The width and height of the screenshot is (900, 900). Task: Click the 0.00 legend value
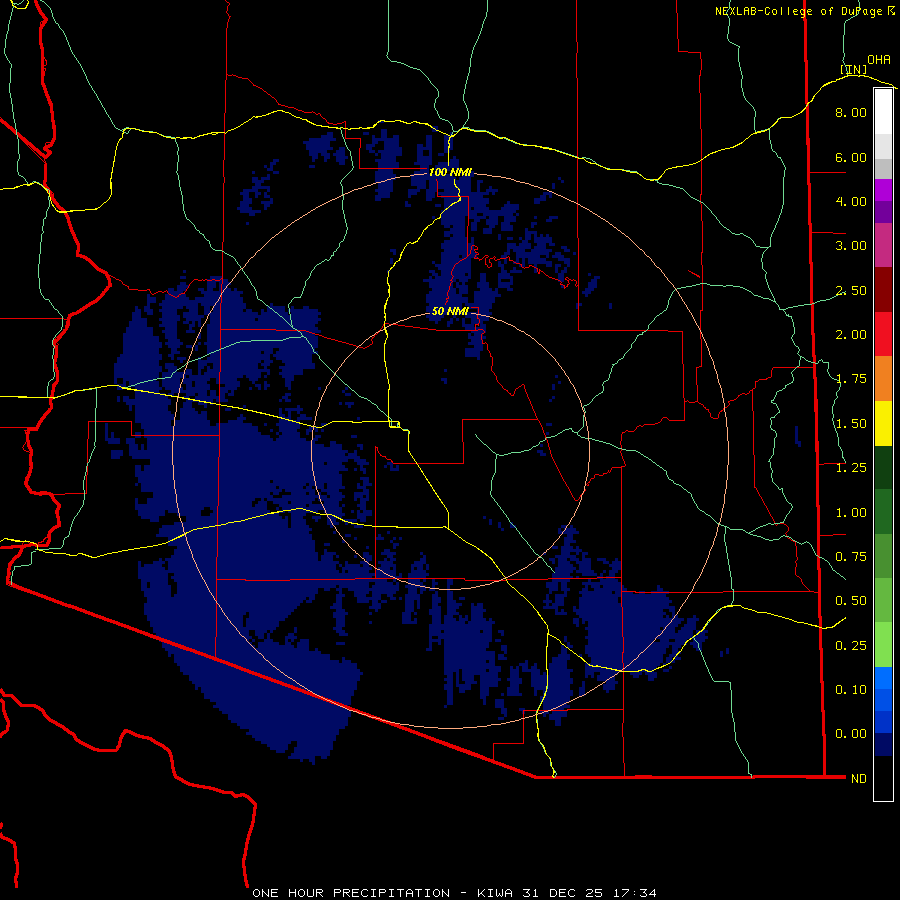pos(851,734)
